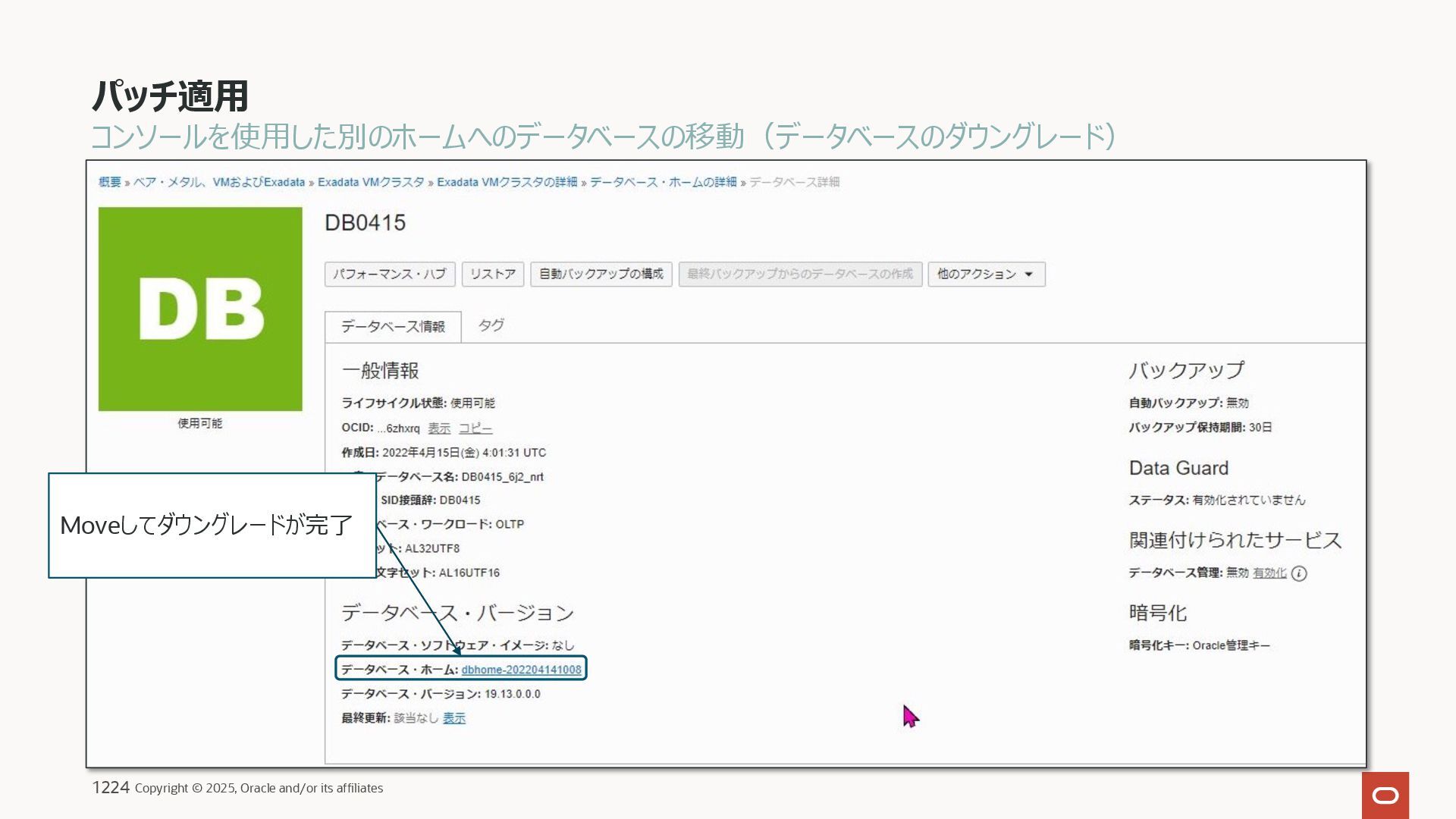Click 表示 link beside 最終更新
Viewport: 1456px width, 819px height.
pos(454,718)
